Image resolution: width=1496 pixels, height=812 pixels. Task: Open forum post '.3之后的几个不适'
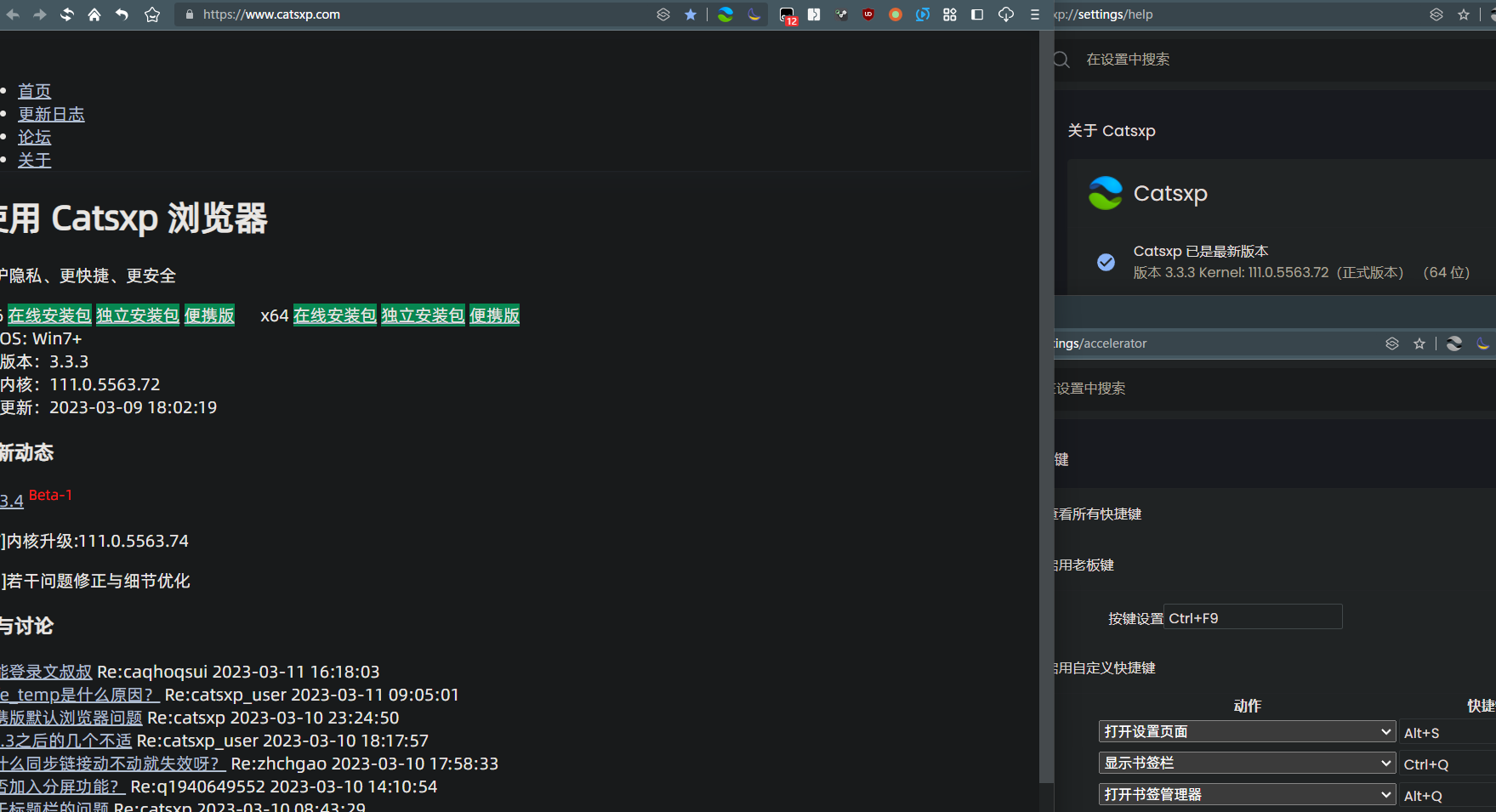pyautogui.click(x=66, y=741)
